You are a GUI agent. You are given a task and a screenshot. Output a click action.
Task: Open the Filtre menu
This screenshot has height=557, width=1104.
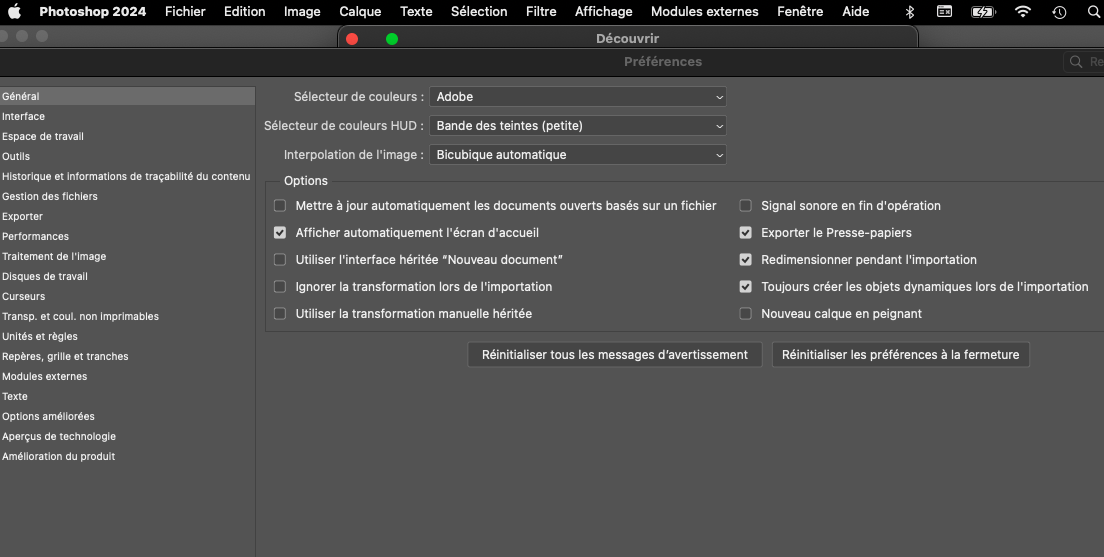[x=541, y=11]
